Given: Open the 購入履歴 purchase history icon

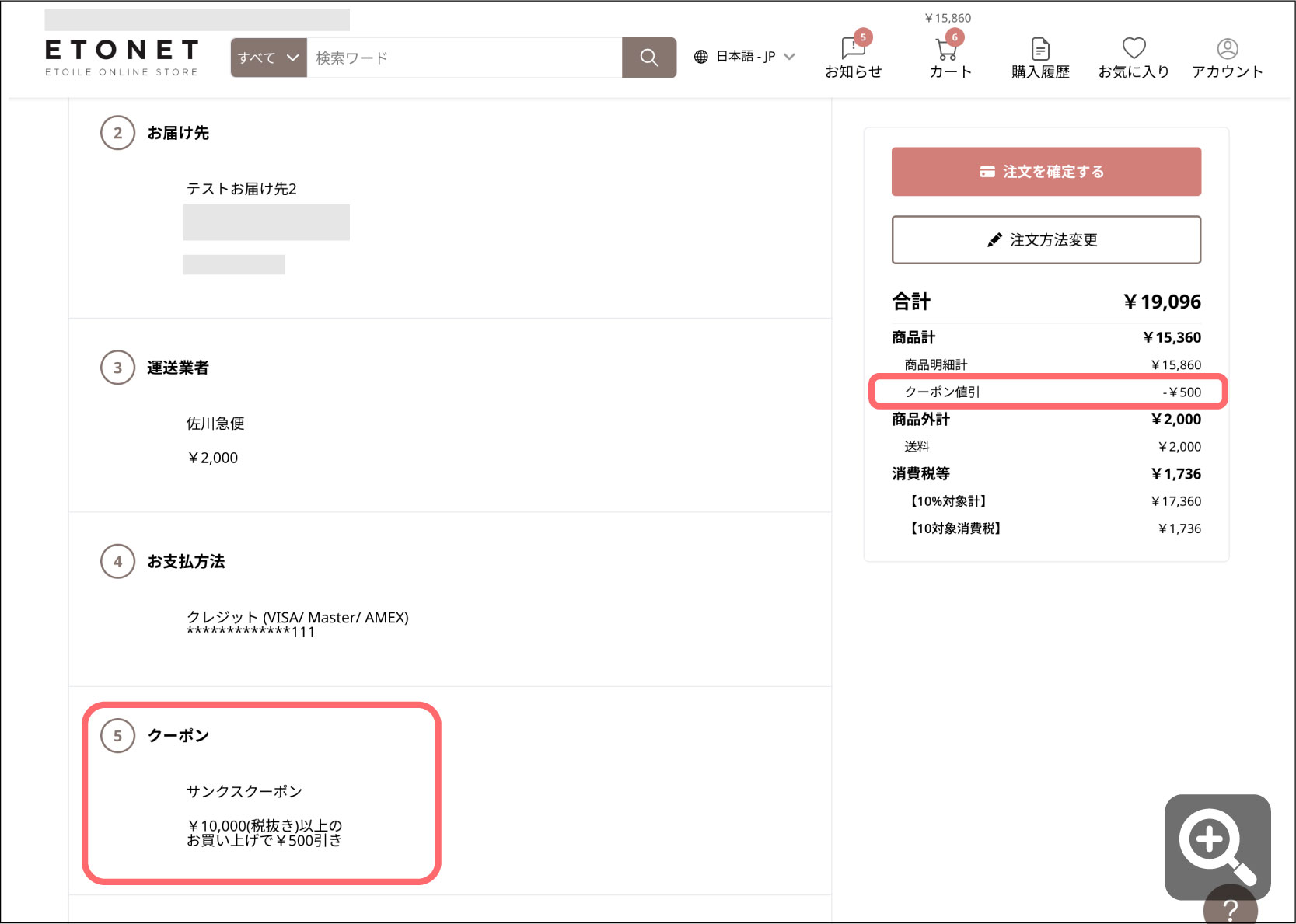Looking at the screenshot, I should tap(1040, 49).
